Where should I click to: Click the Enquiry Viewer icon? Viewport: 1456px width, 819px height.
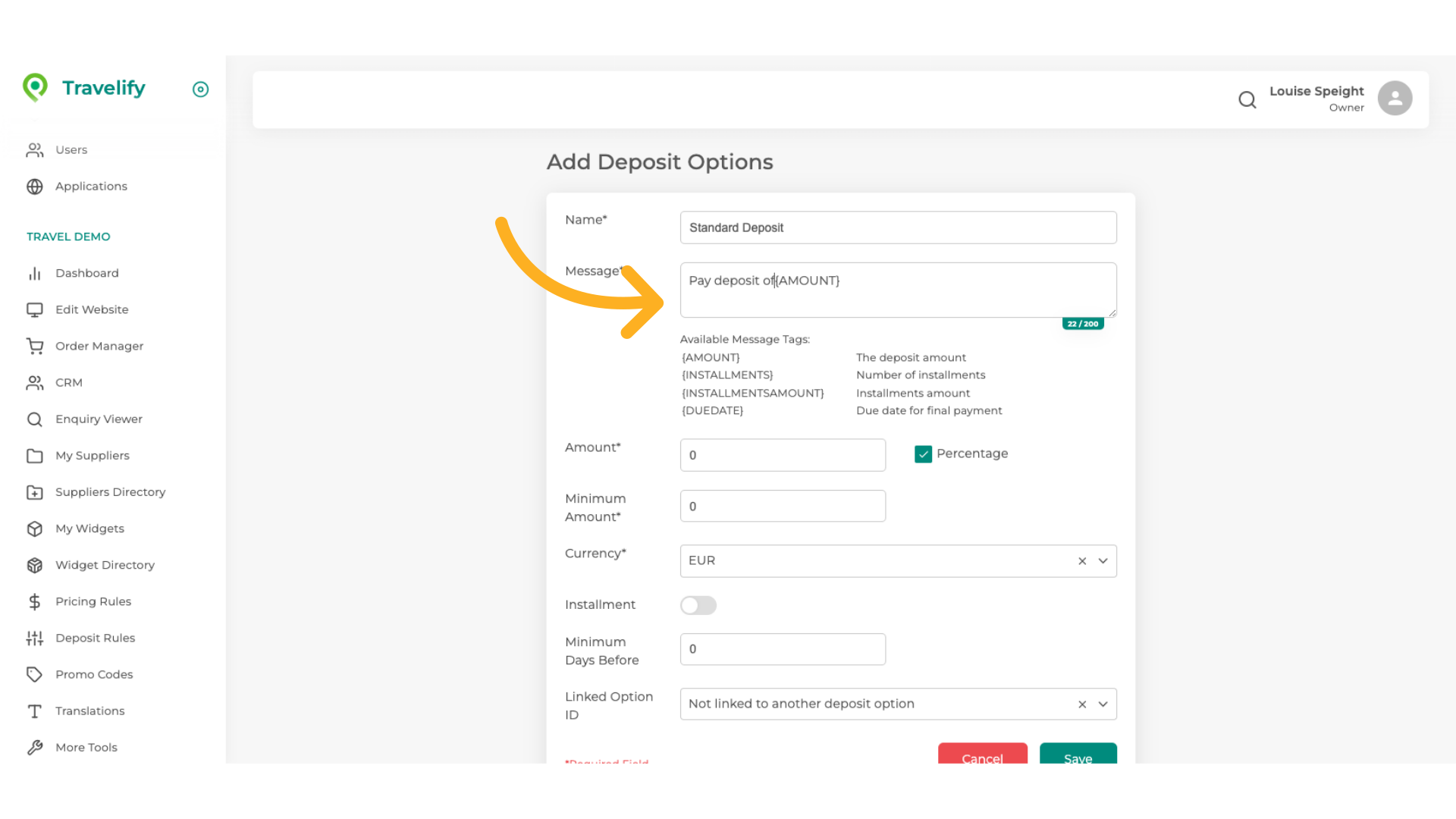35,419
